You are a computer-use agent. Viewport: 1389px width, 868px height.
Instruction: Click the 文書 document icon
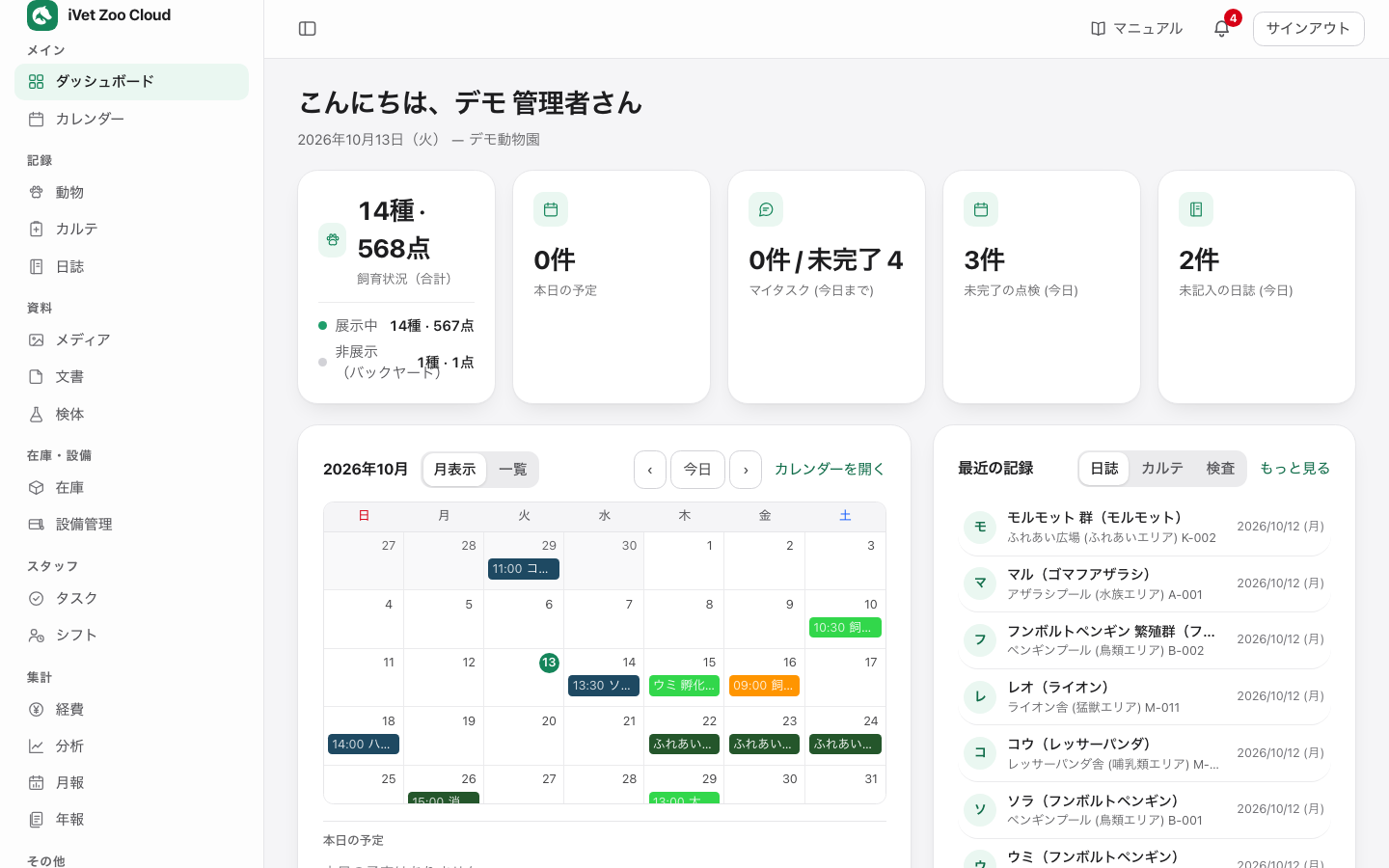click(36, 377)
